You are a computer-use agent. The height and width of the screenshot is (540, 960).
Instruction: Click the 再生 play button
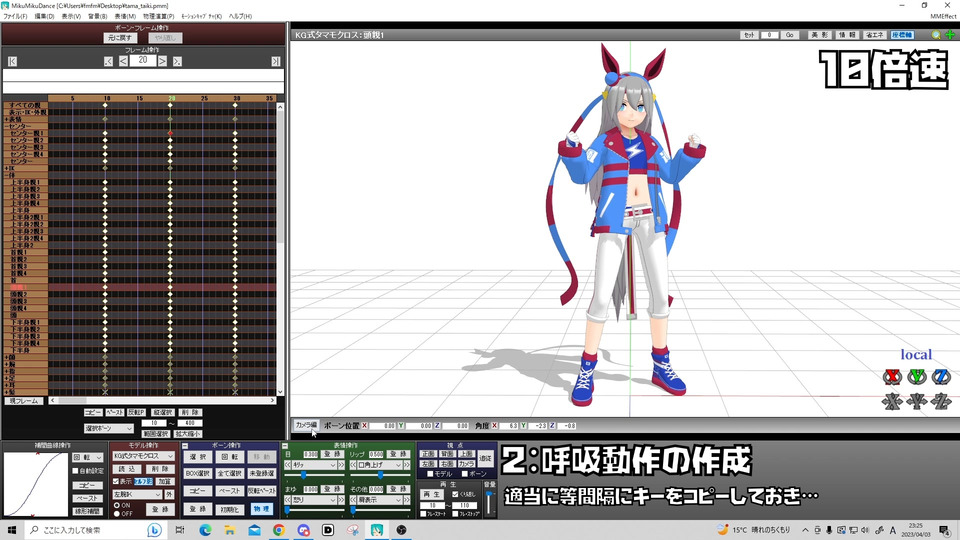click(432, 494)
